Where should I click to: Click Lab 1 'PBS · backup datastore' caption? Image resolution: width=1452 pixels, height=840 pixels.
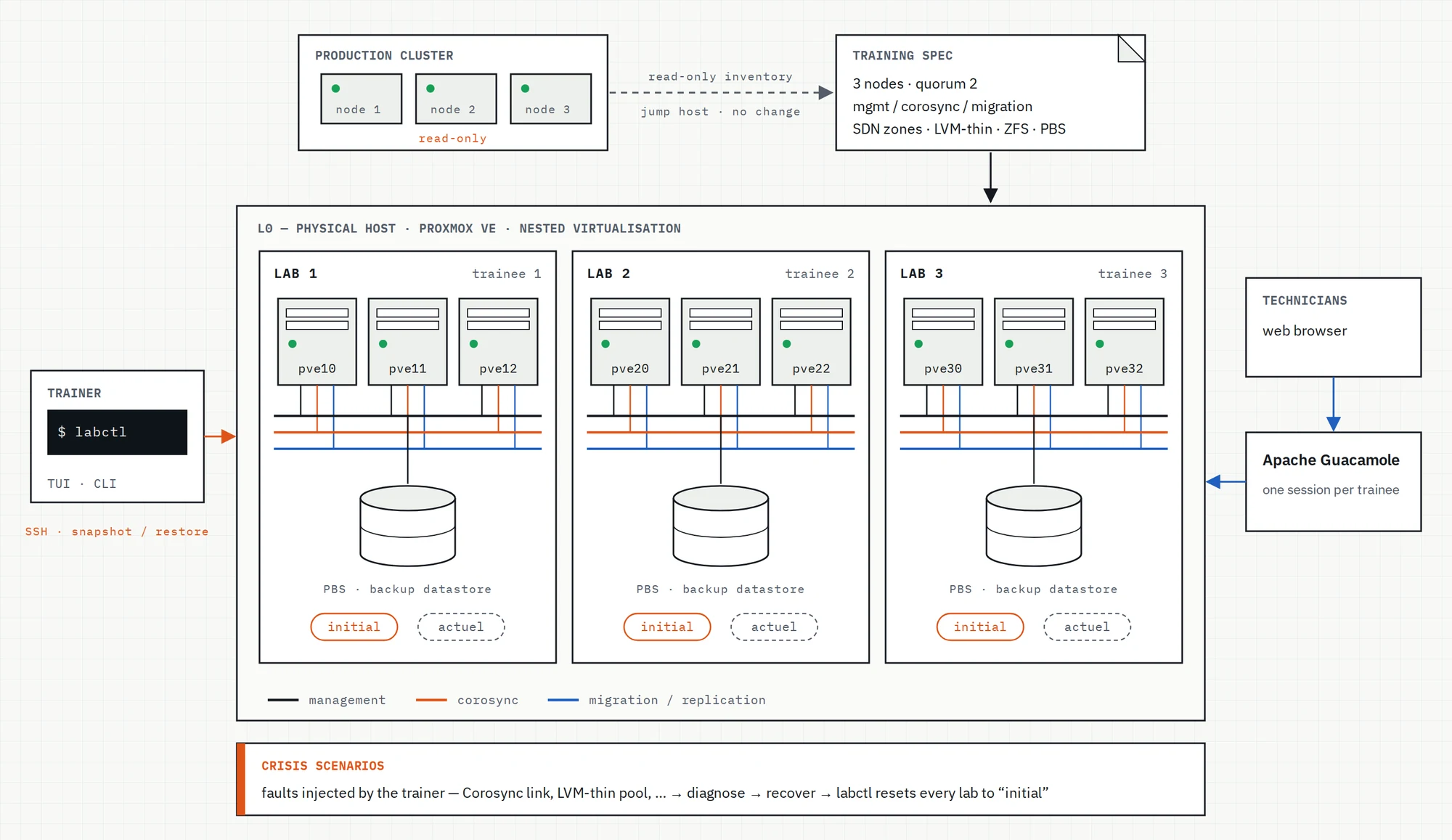tap(407, 590)
